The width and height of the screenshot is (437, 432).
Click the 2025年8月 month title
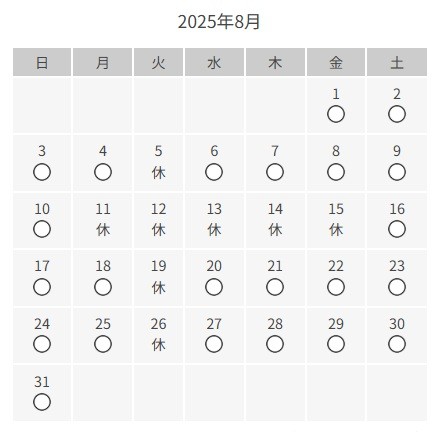click(219, 22)
